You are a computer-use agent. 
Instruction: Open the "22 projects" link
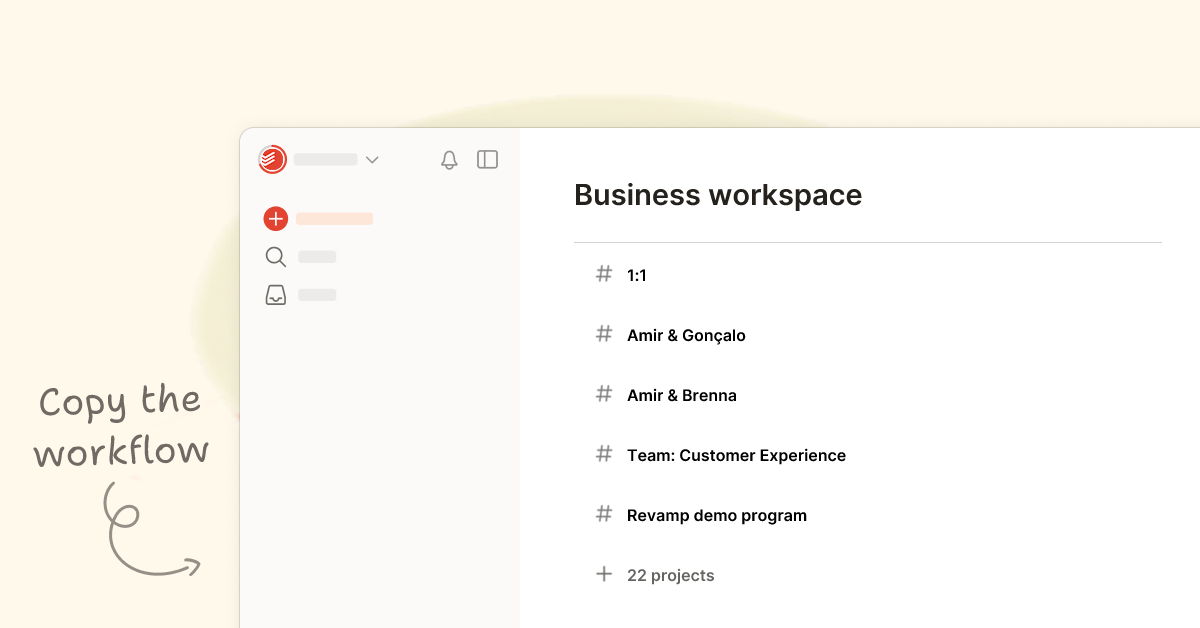670,575
